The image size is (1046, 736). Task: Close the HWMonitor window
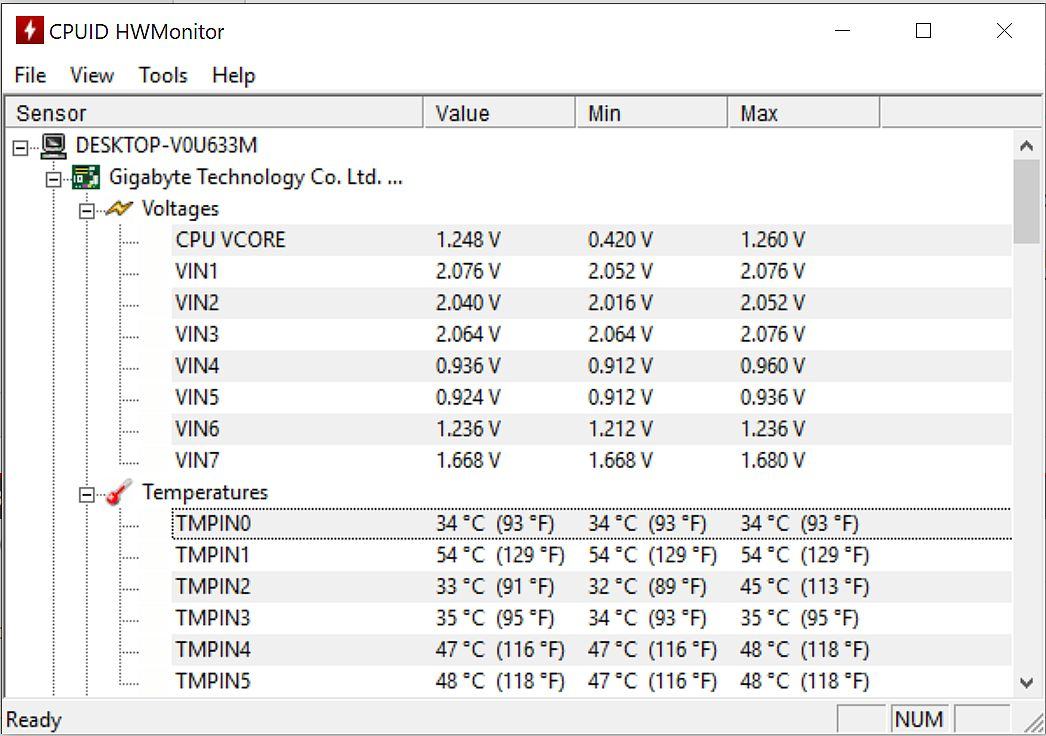click(1004, 31)
